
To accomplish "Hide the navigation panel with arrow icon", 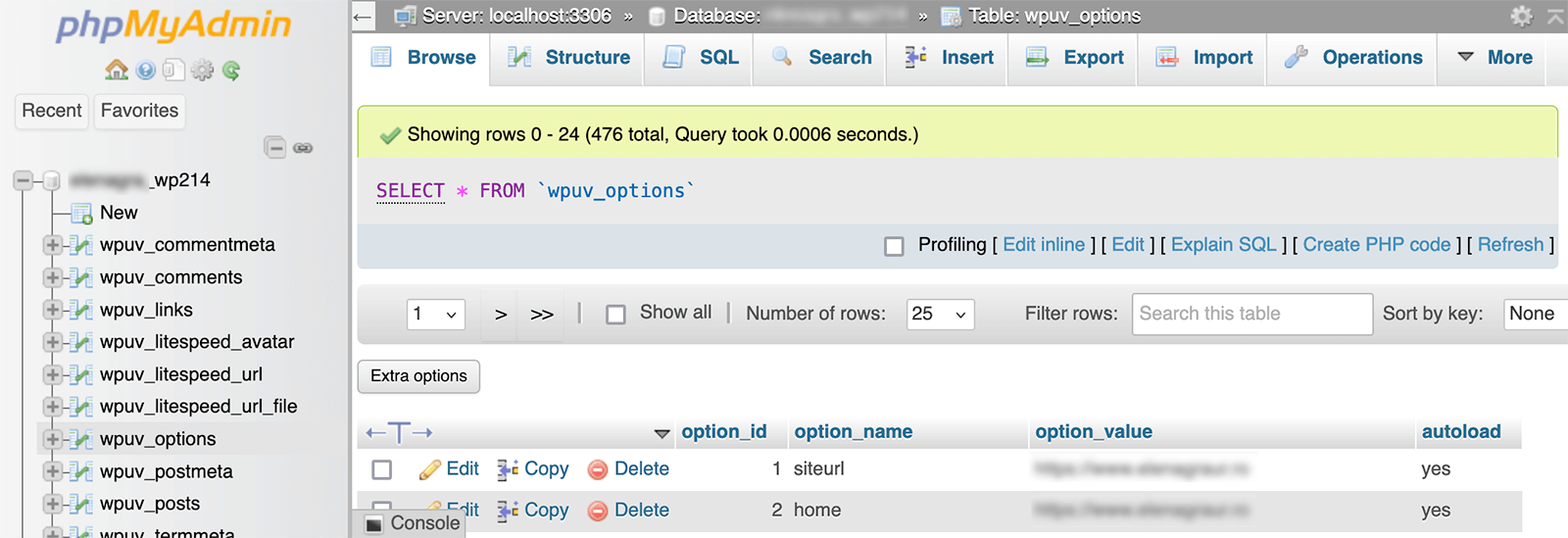I will pos(363,16).
